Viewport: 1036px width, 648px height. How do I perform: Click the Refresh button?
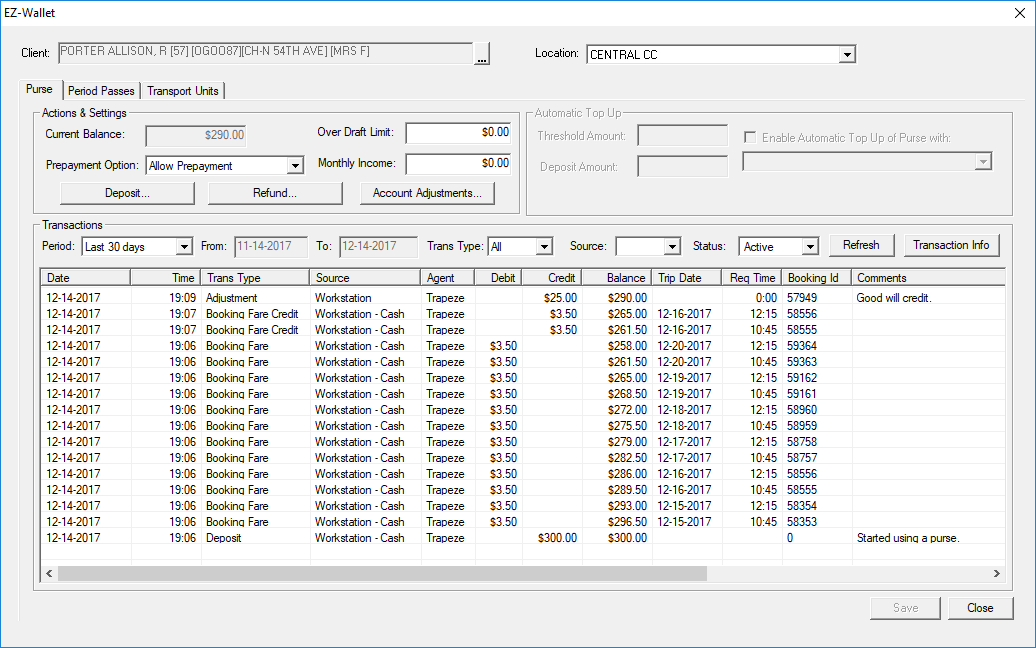pos(861,245)
